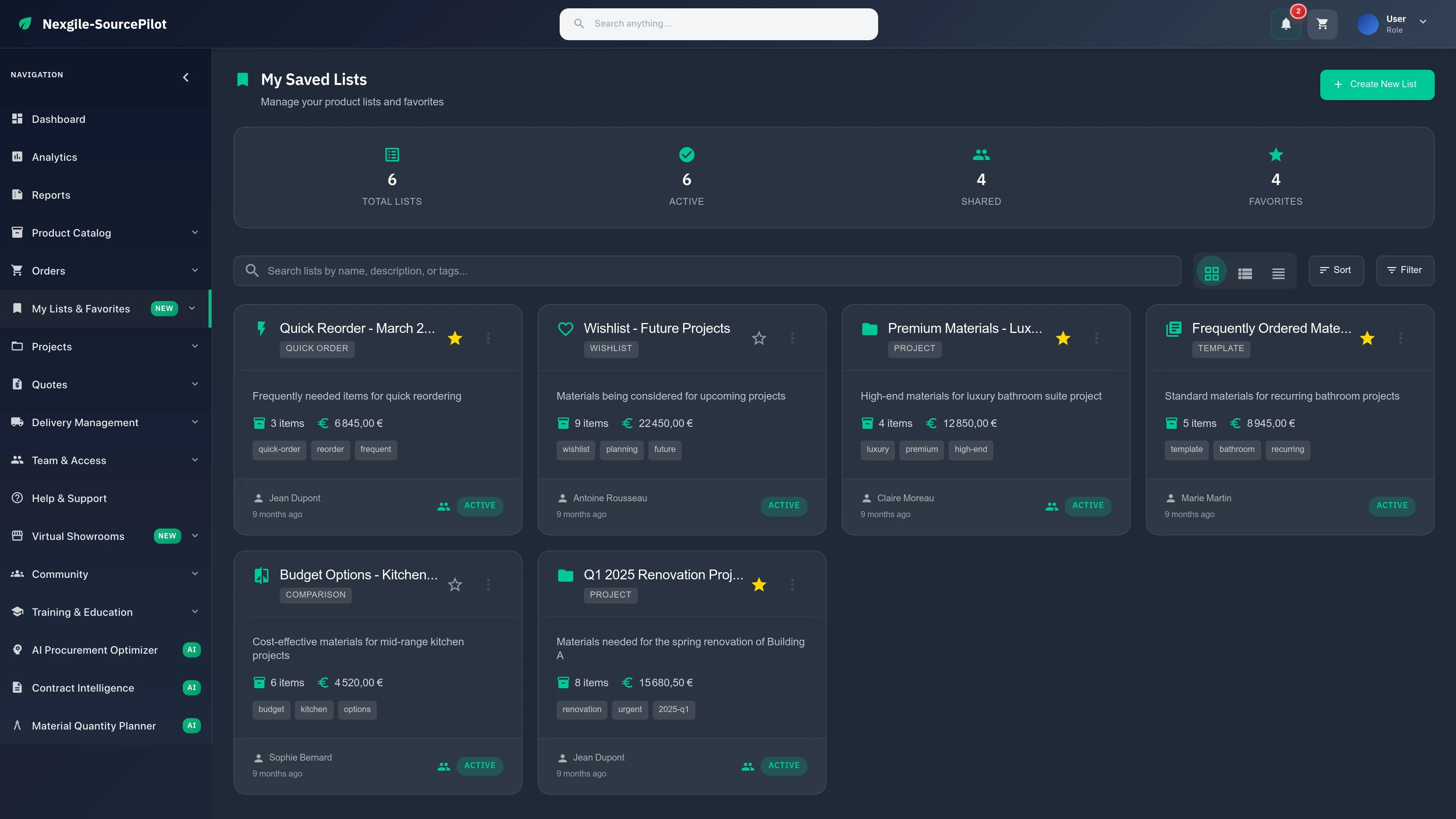Select Material Quantity Planner in sidebar
The image size is (1456, 819).
tap(93, 726)
